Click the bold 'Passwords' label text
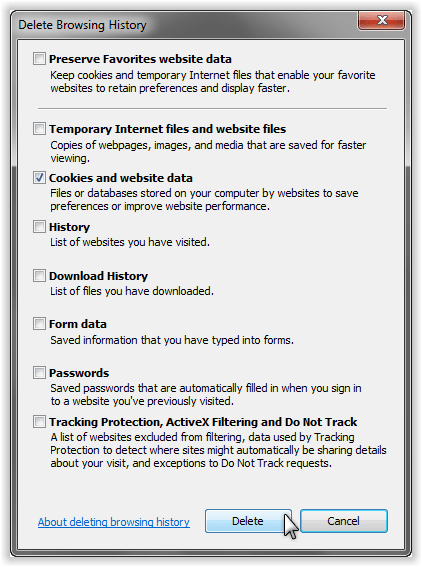Screen dimensions: 422x567 (x=79, y=373)
